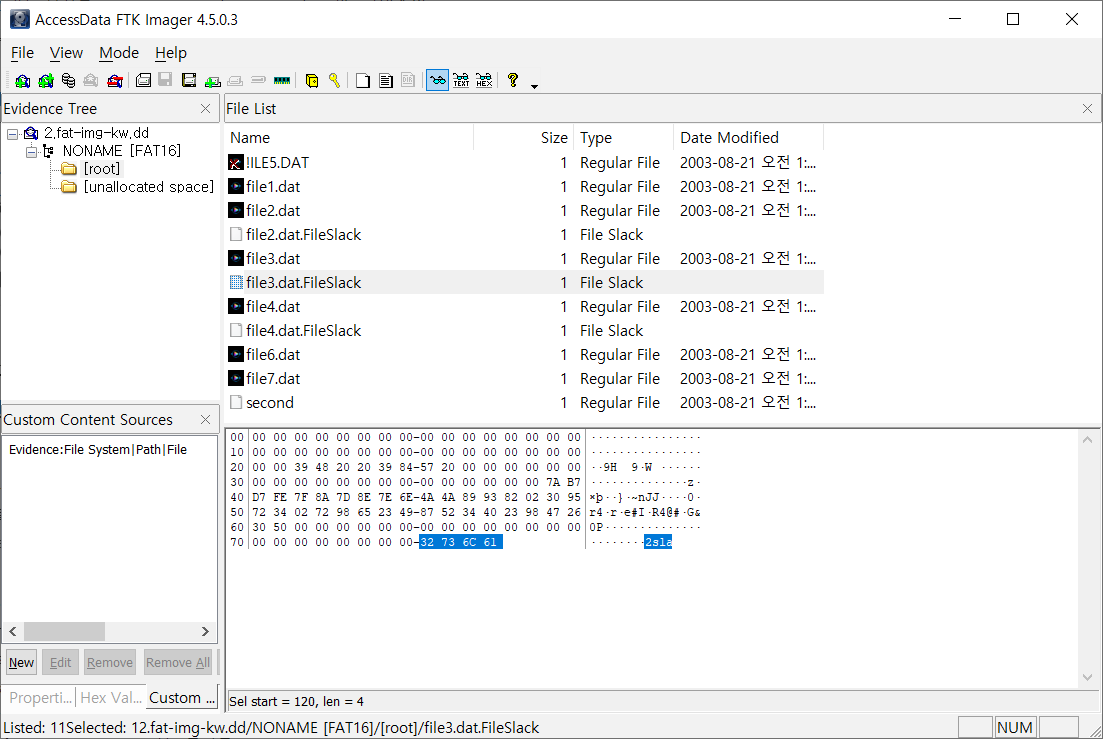Switch to the Properties tab
The height and width of the screenshot is (739, 1103).
pos(40,698)
